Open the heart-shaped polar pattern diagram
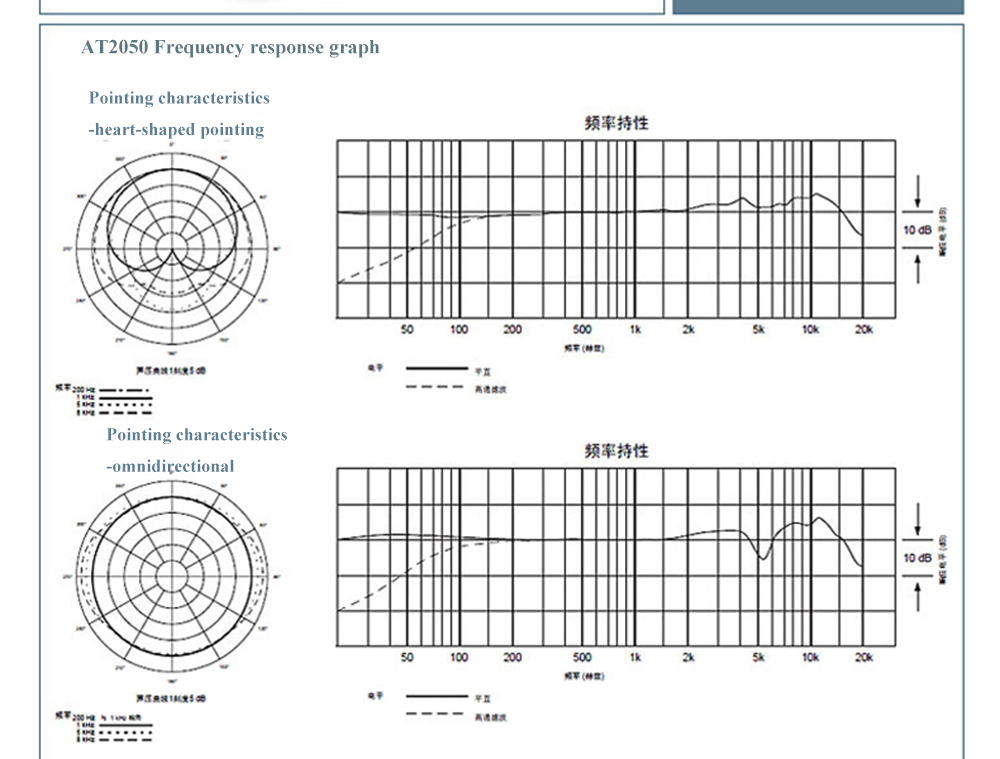The height and width of the screenshot is (759, 1000). 172,249
